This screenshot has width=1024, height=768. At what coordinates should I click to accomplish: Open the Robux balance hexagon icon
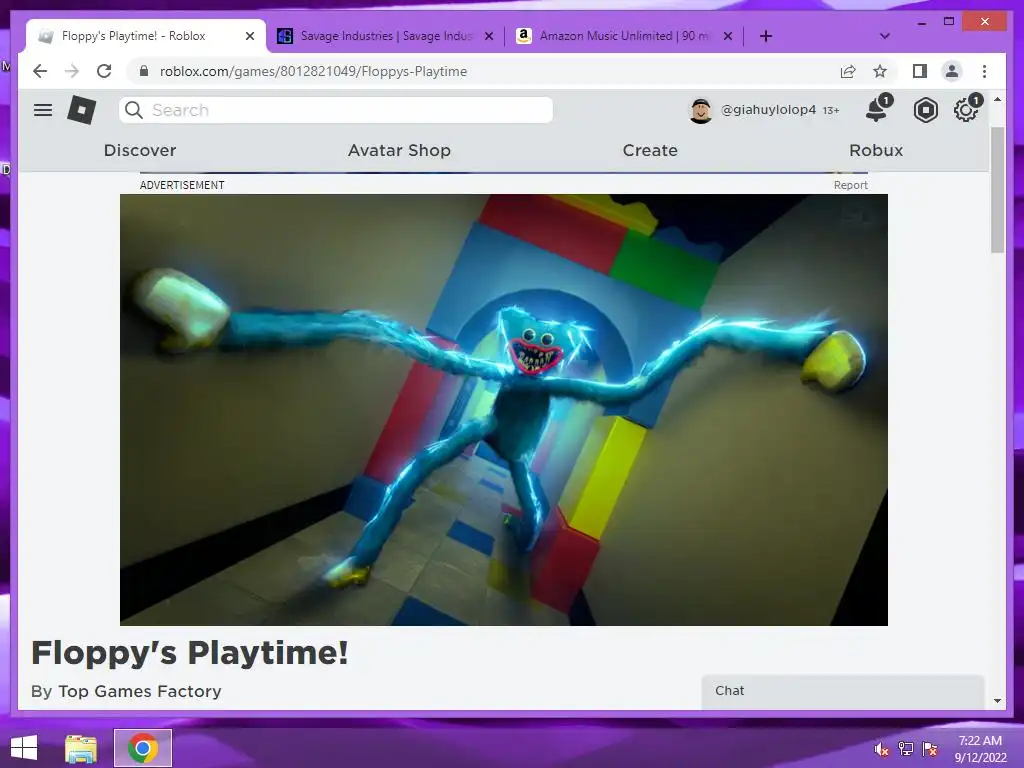tap(925, 110)
